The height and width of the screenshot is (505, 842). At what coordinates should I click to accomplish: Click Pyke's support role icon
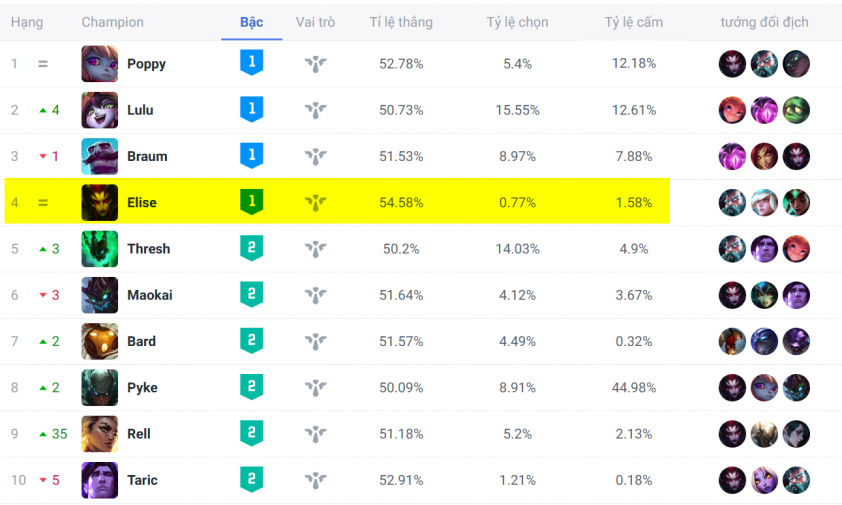(315, 387)
